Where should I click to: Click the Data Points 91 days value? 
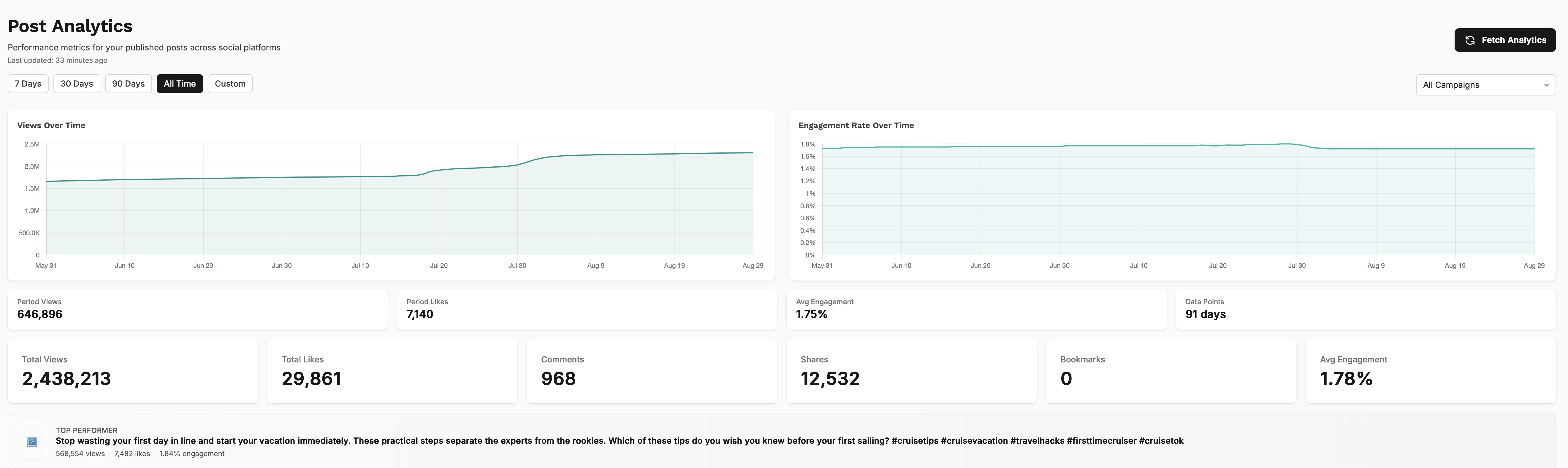pyautogui.click(x=1205, y=314)
